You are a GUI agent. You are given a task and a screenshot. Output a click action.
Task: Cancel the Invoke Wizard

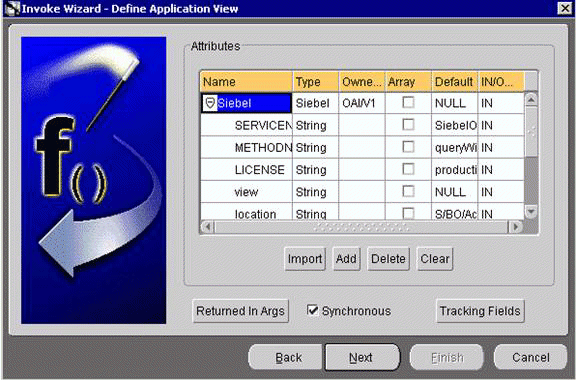531,357
